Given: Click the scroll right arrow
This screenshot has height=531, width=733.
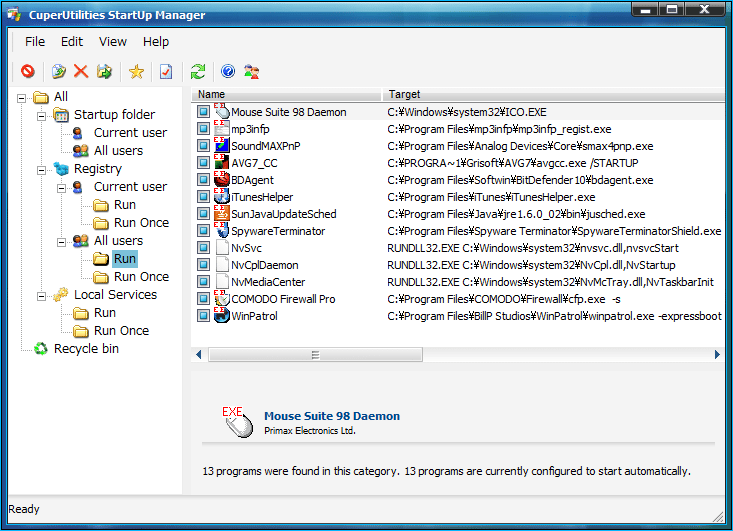Looking at the screenshot, I should tap(717, 355).
